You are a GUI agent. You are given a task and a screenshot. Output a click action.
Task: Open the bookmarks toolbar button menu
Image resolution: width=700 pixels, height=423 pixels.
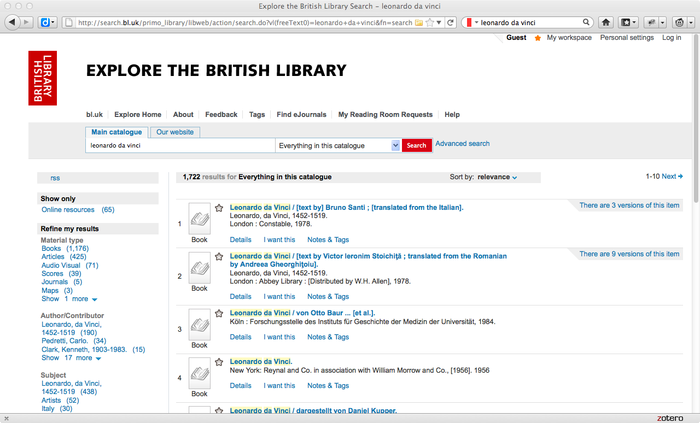(629, 22)
